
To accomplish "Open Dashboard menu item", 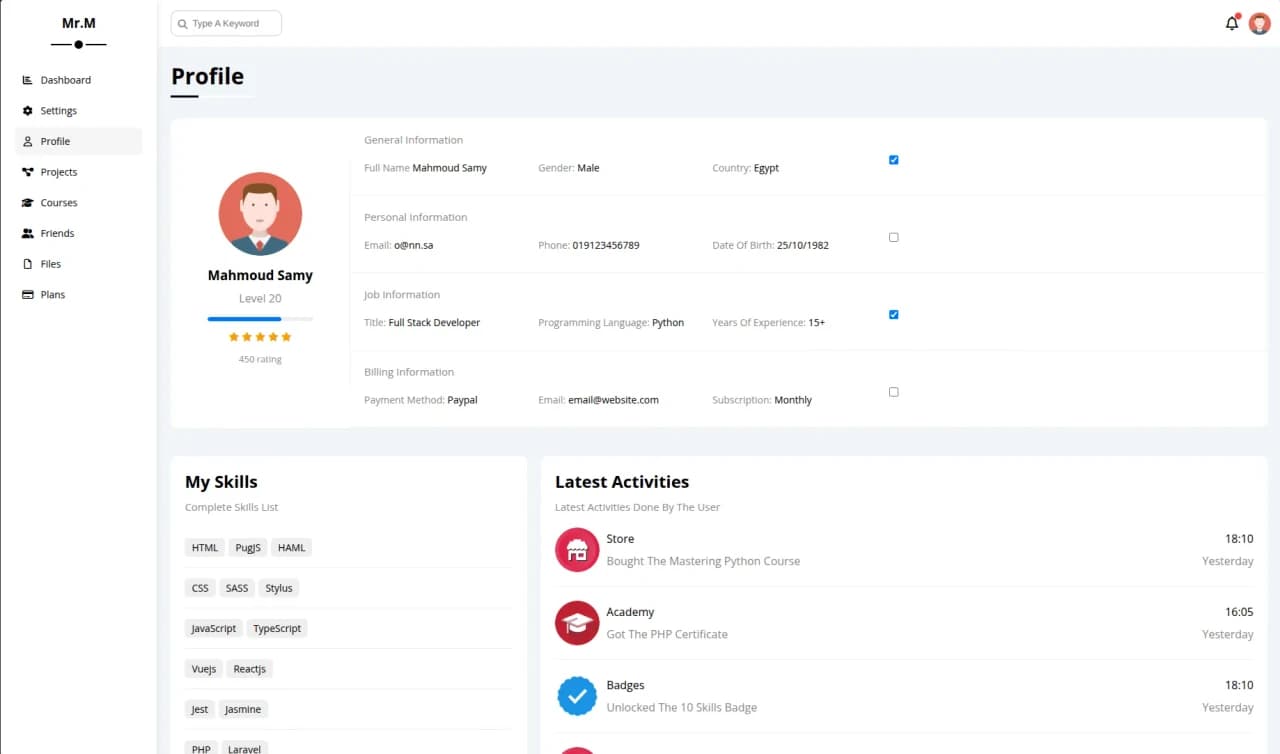I will [78, 80].
